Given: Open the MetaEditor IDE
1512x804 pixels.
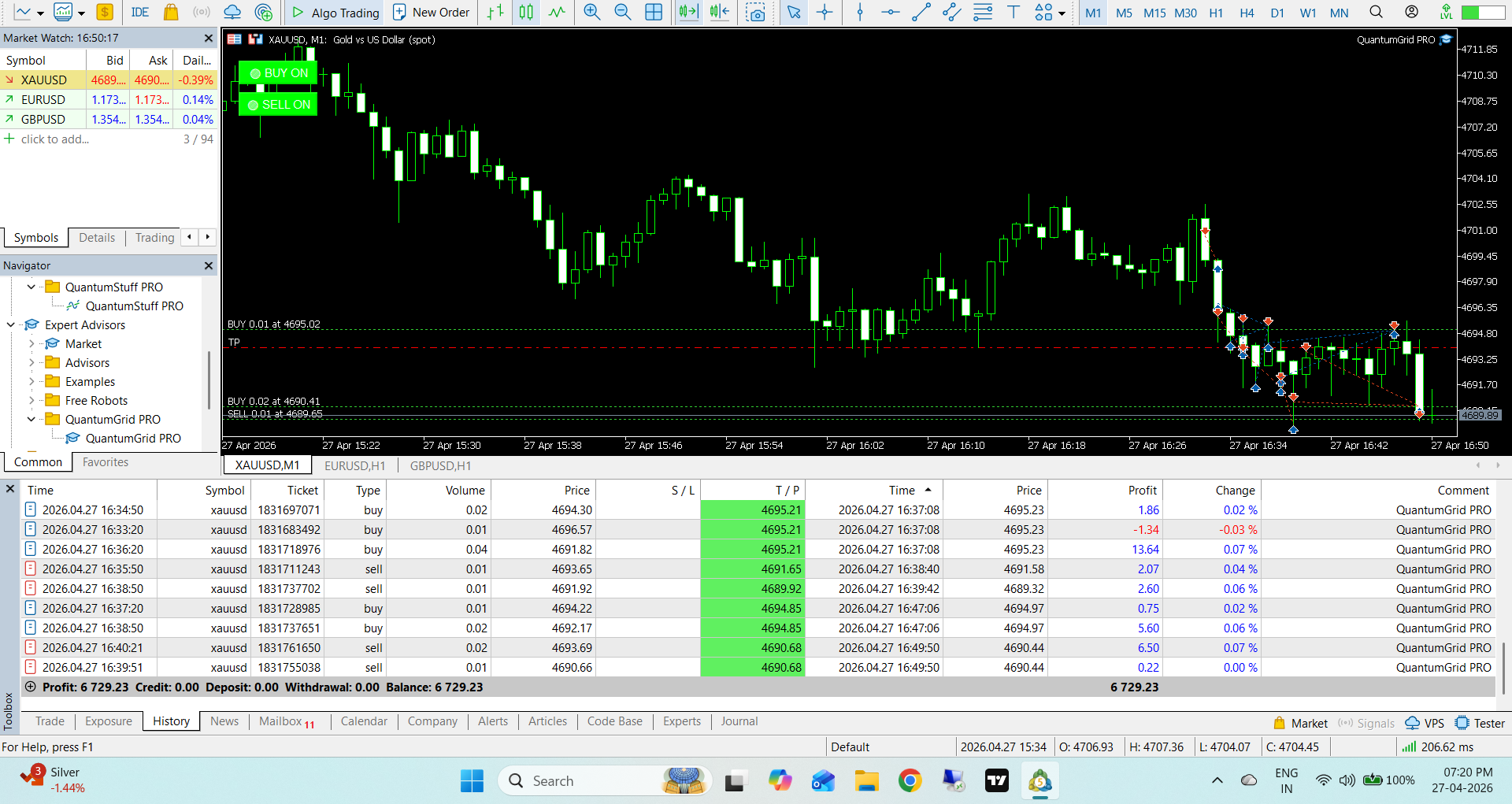Looking at the screenshot, I should pyautogui.click(x=140, y=12).
